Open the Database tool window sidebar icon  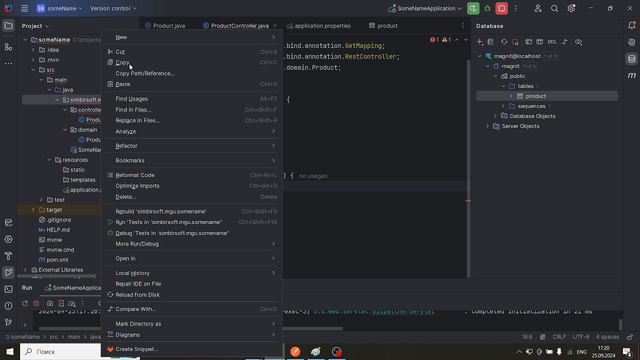pos(631,59)
